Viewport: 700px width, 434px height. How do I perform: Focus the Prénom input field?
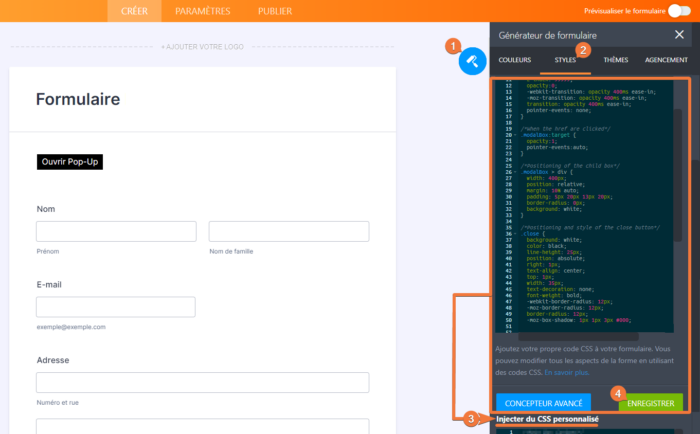click(x=116, y=231)
